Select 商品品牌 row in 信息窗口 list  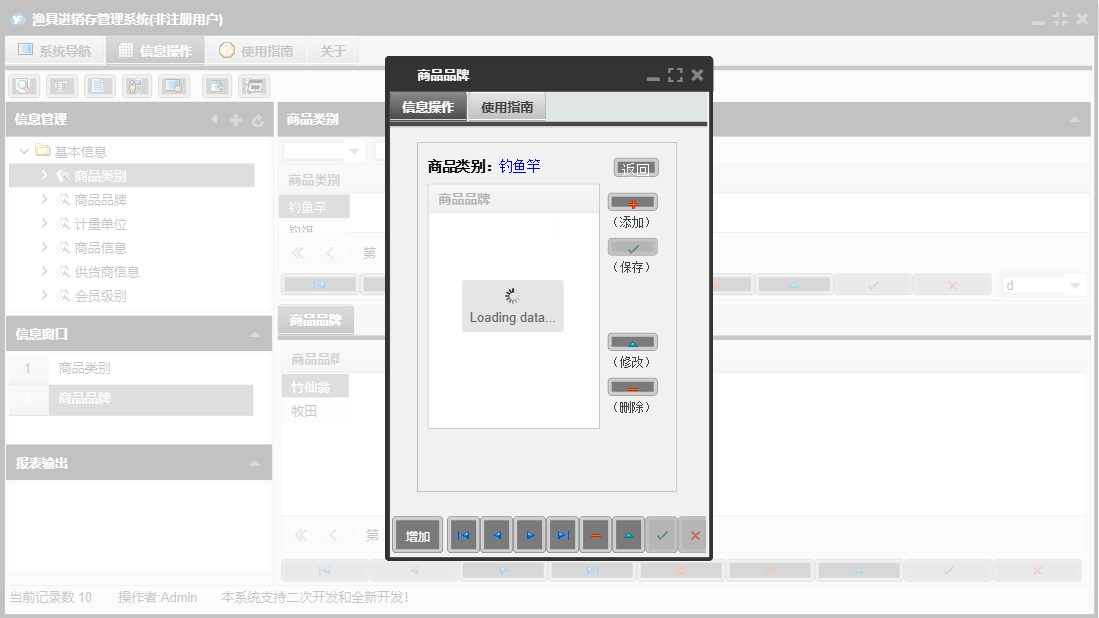131,399
